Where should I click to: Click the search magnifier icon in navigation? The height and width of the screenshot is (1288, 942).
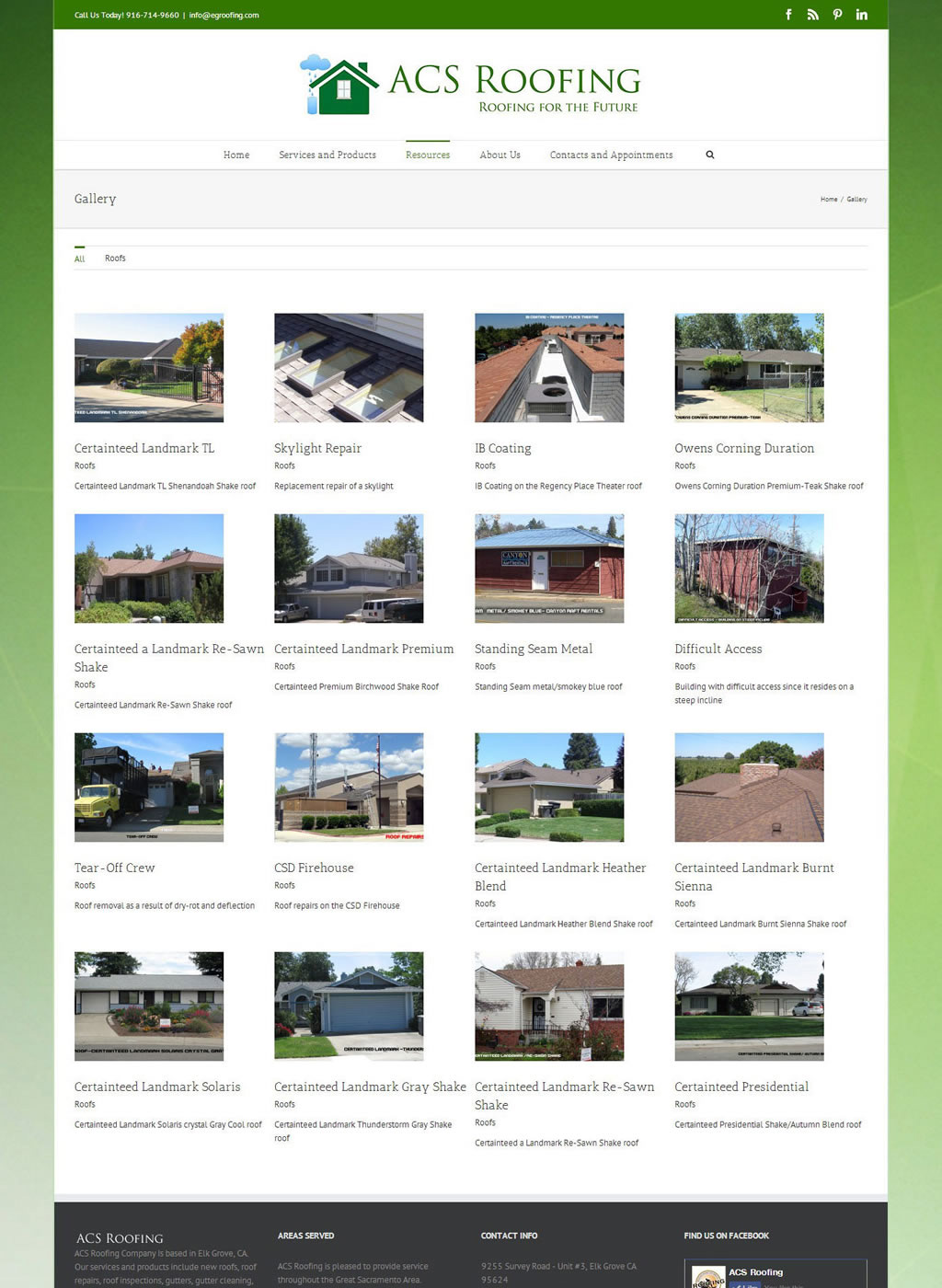pyautogui.click(x=710, y=155)
